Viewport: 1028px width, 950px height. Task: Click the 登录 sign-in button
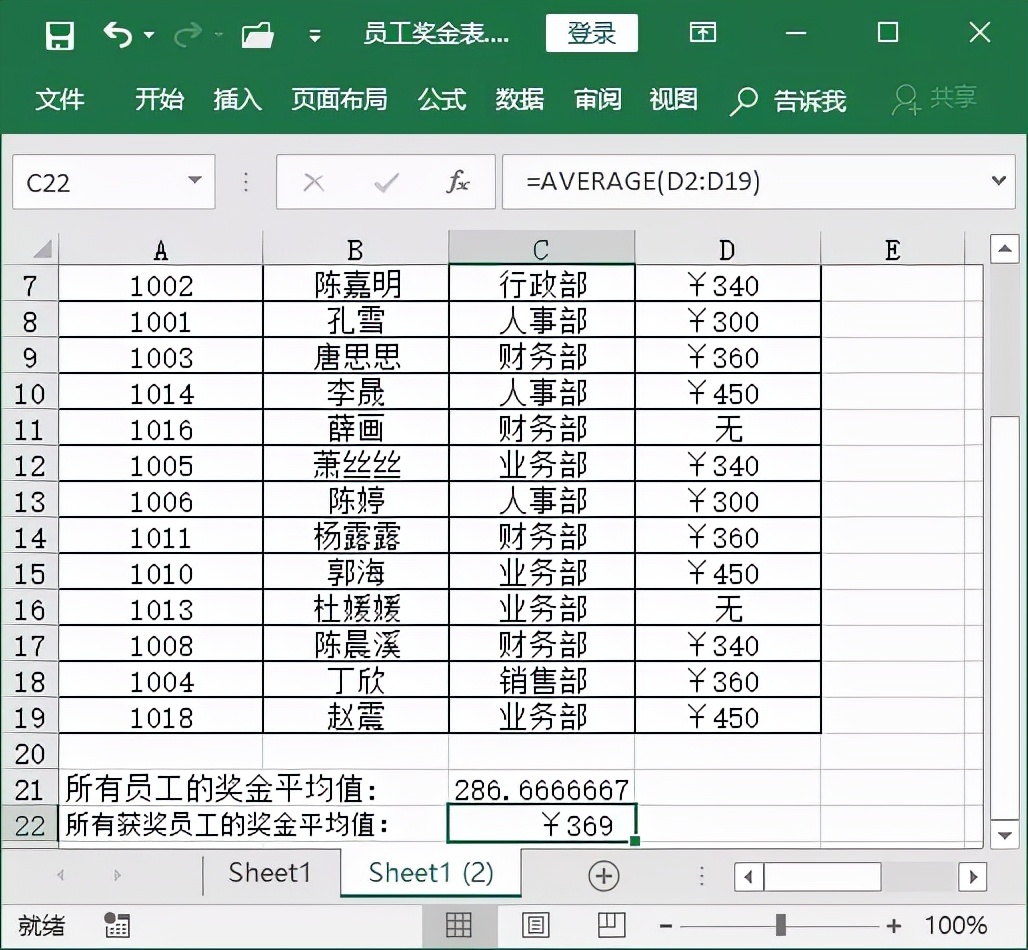591,32
